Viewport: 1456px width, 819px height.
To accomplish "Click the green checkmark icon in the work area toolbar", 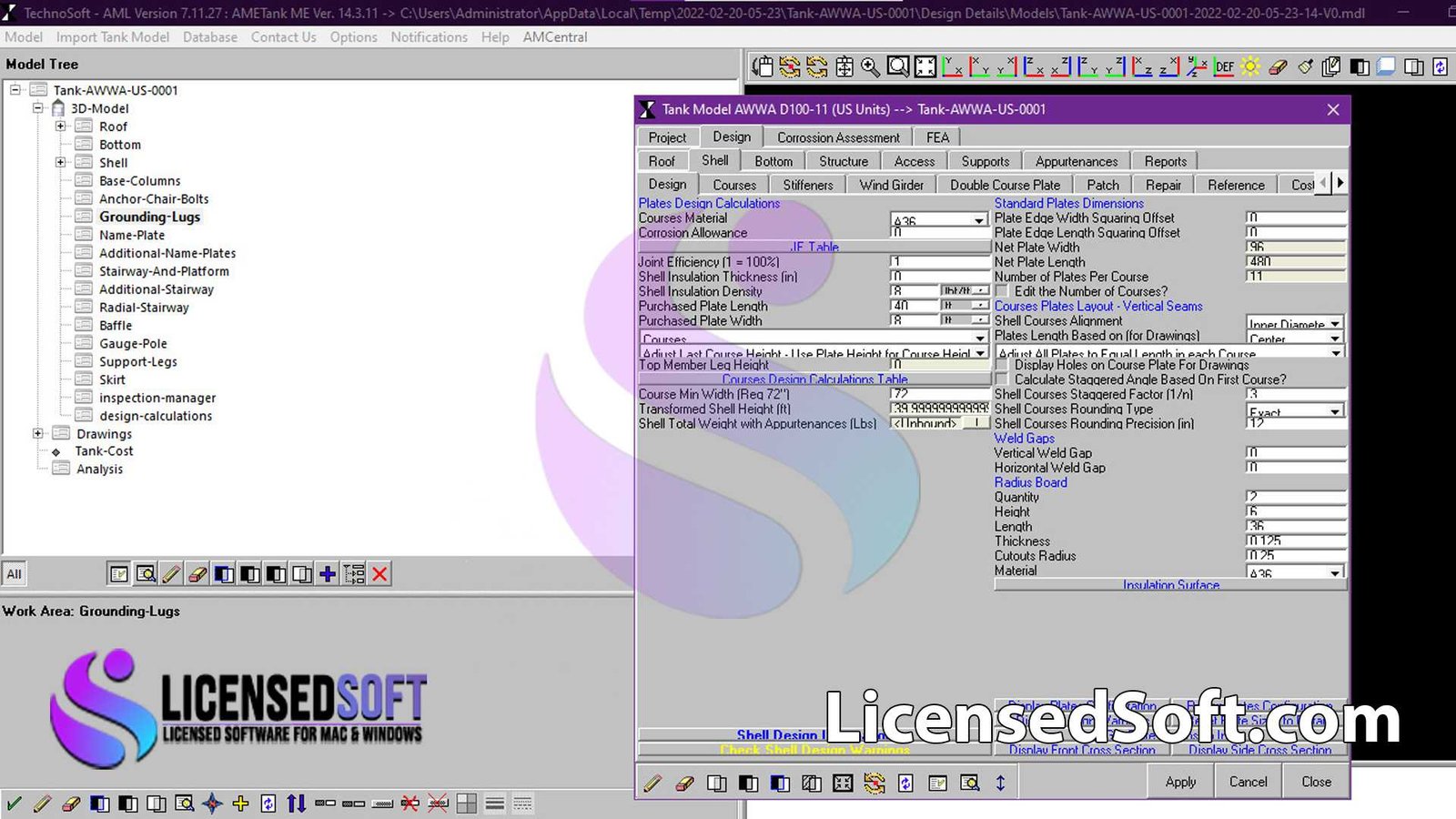I will point(14,804).
